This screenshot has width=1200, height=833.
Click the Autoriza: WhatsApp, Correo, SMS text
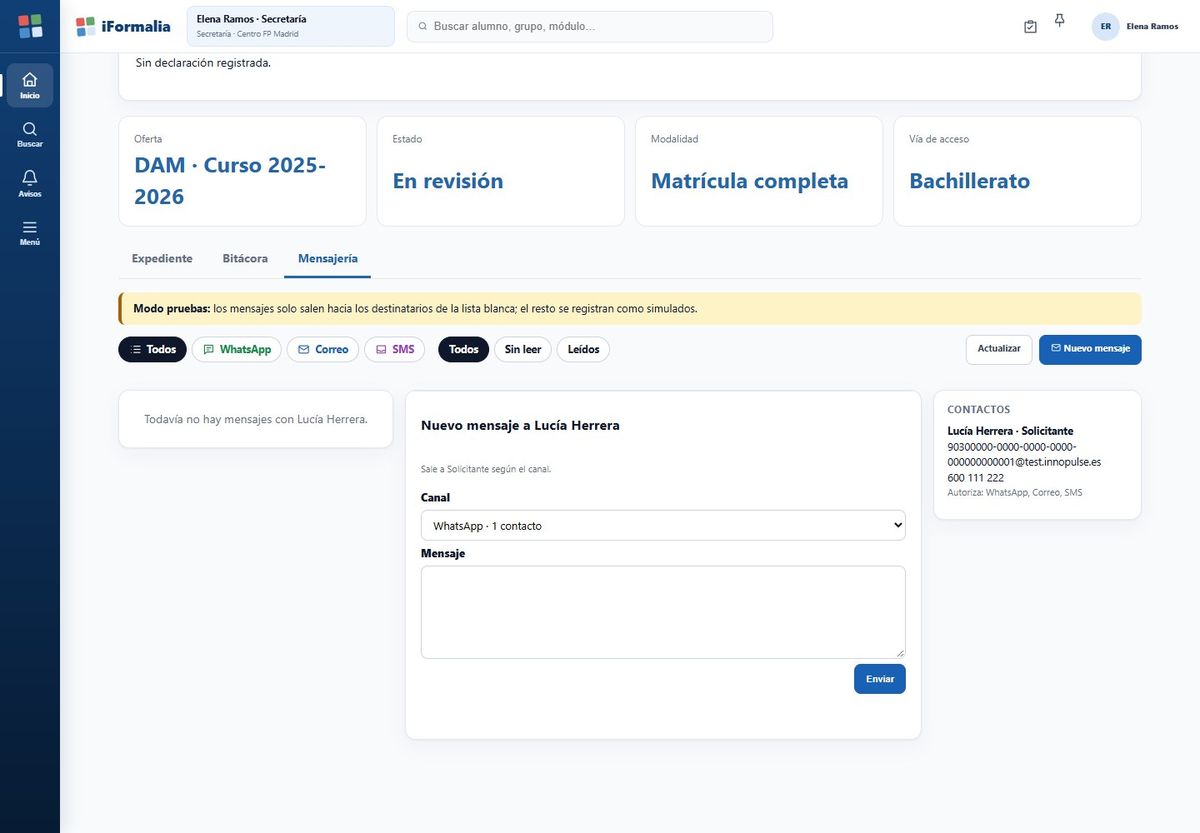(1014, 493)
